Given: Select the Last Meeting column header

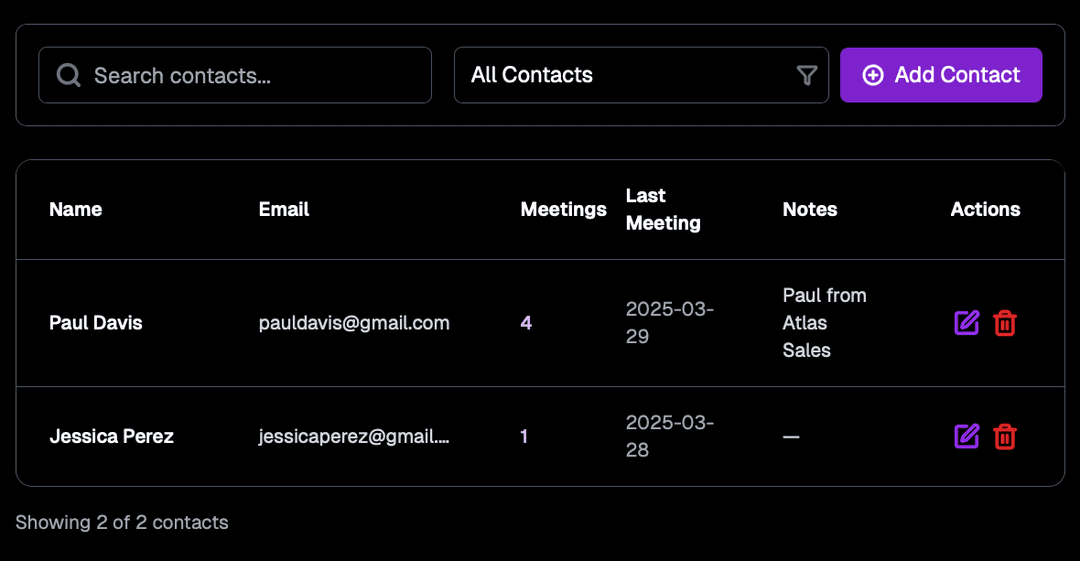Looking at the screenshot, I should click(x=663, y=210).
